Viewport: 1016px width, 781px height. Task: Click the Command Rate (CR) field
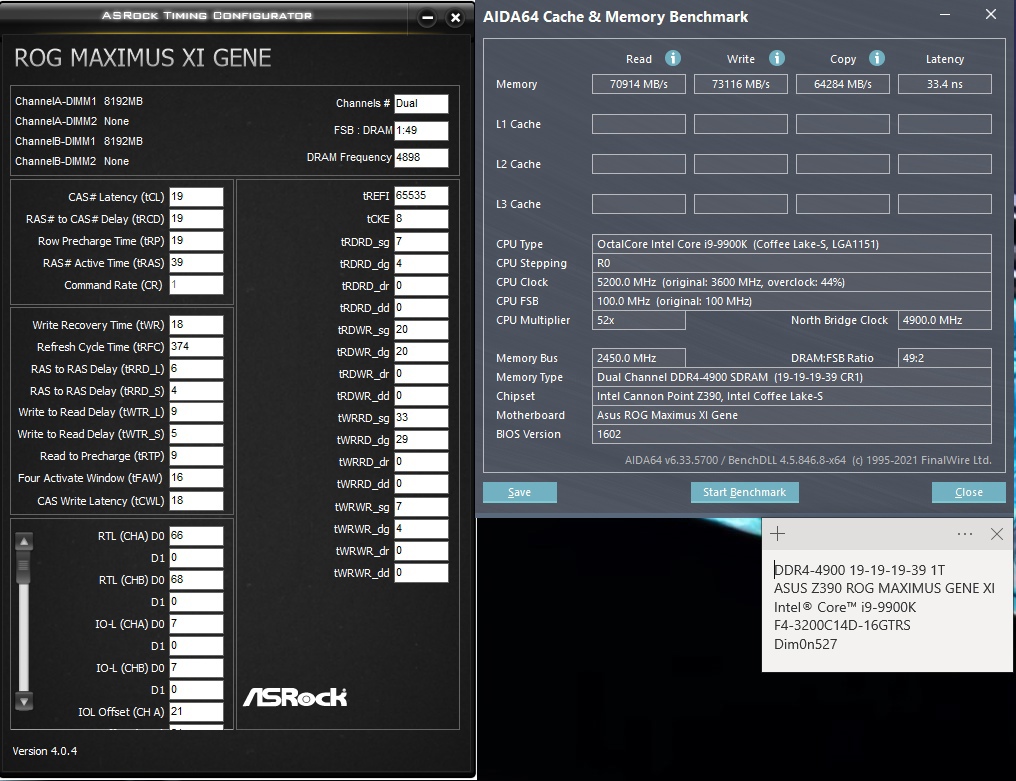196,285
